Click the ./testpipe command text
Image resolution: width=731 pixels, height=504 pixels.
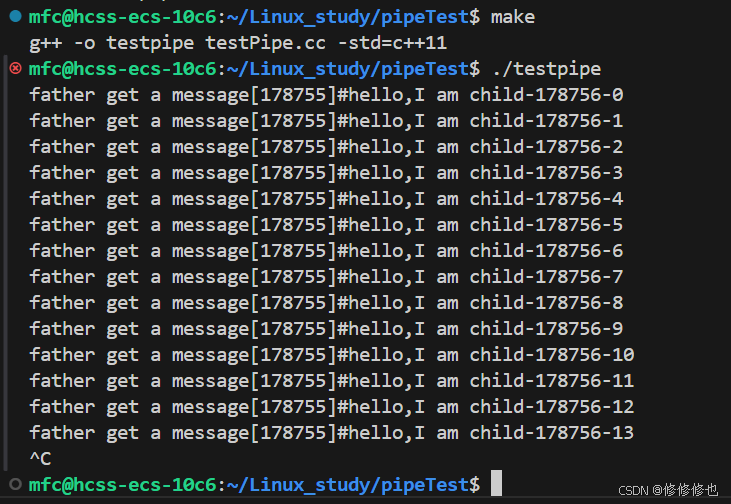546,69
